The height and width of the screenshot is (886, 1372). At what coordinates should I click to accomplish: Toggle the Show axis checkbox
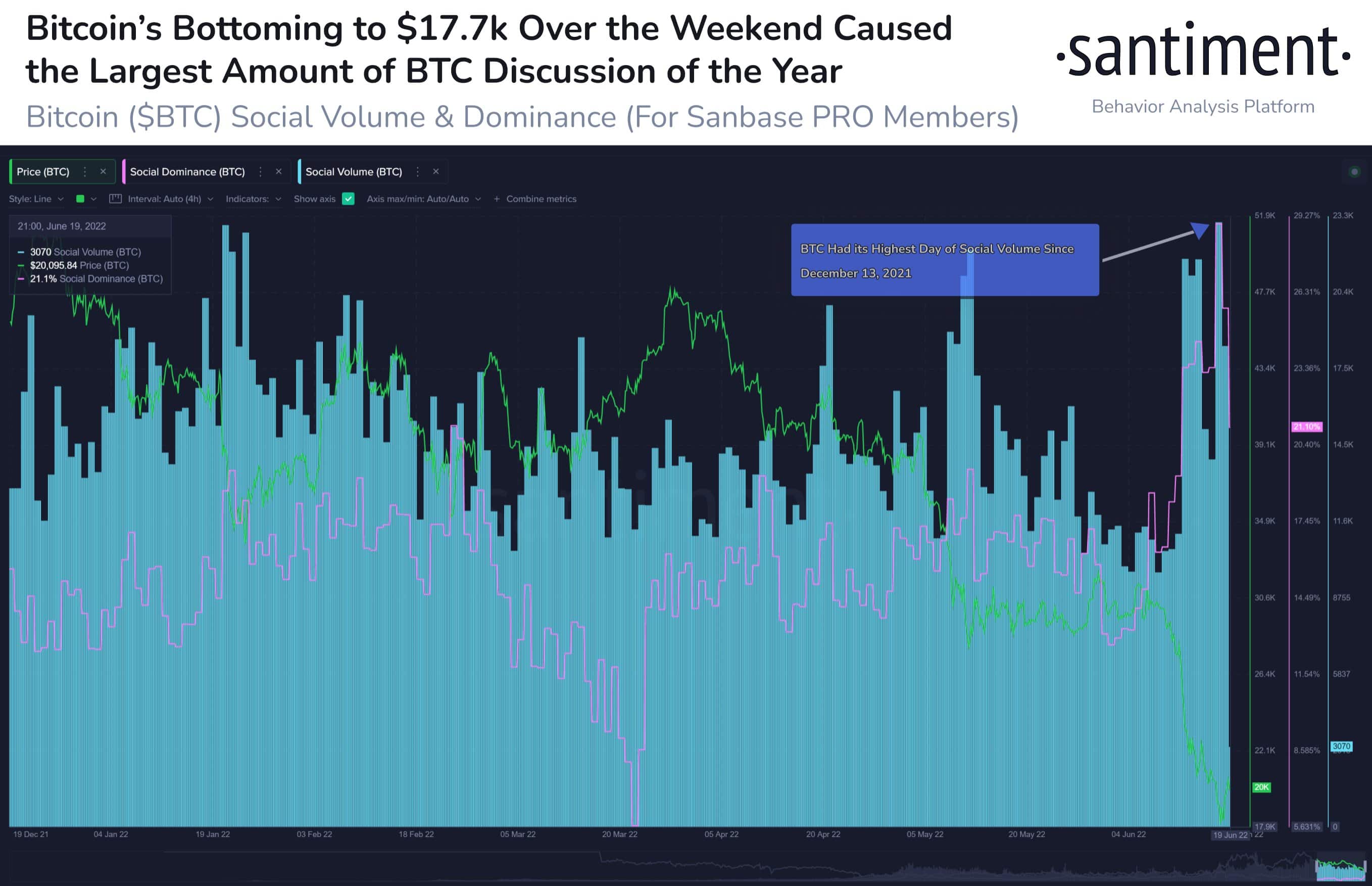(x=348, y=199)
